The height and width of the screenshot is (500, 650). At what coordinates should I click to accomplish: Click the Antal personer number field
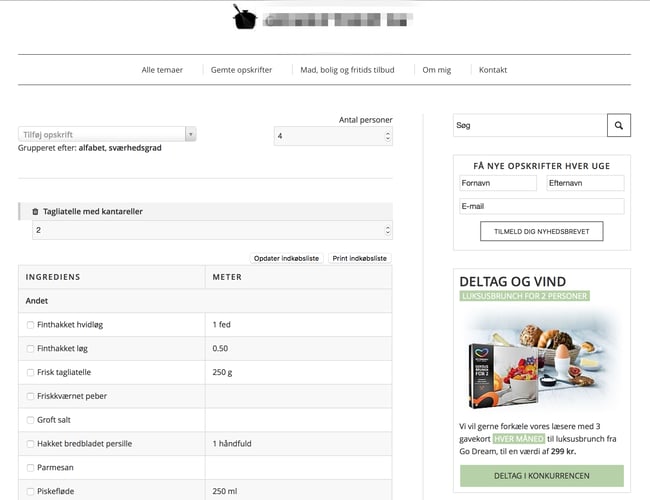[x=333, y=136]
